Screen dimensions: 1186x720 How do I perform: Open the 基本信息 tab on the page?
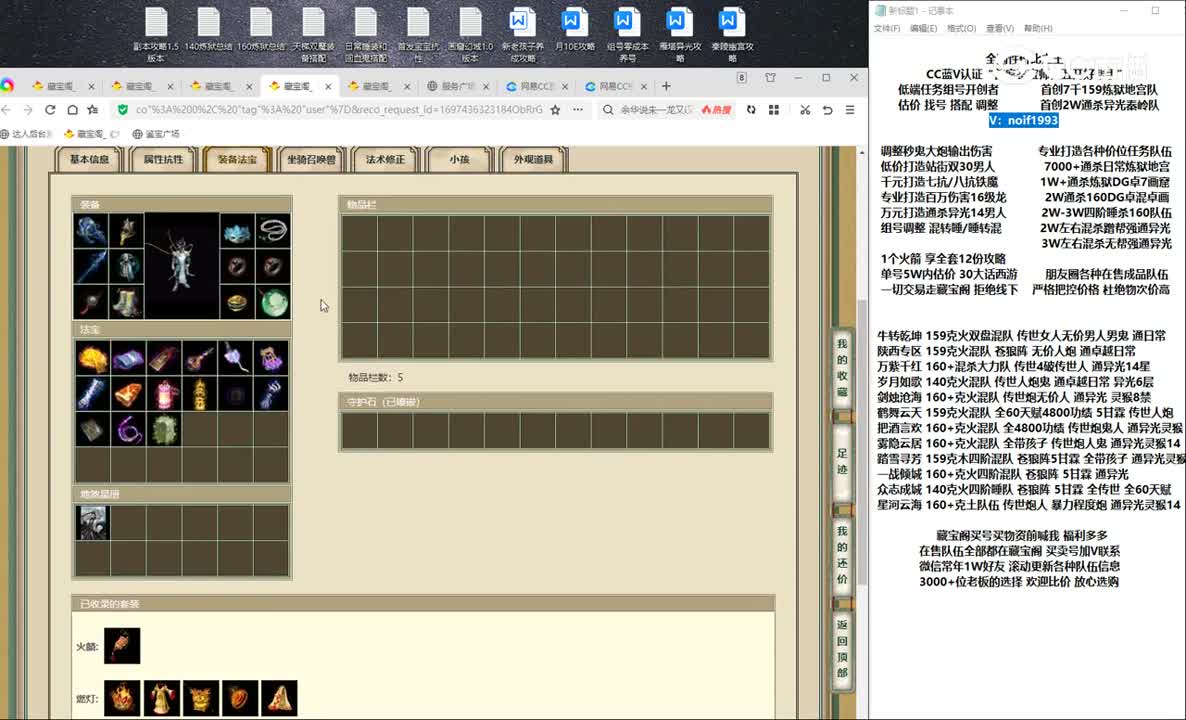click(89, 160)
